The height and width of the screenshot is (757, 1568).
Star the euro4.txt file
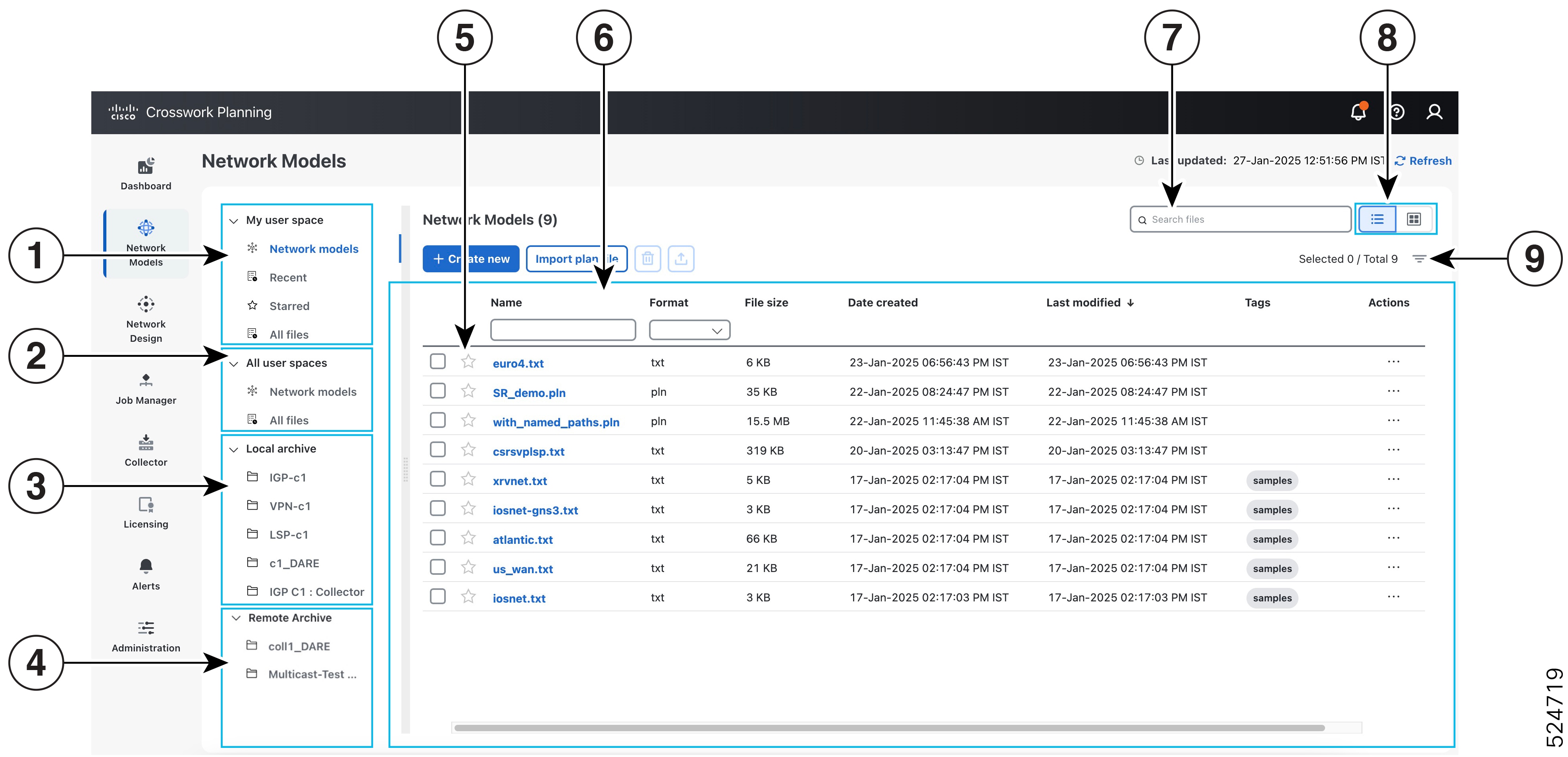coord(468,362)
